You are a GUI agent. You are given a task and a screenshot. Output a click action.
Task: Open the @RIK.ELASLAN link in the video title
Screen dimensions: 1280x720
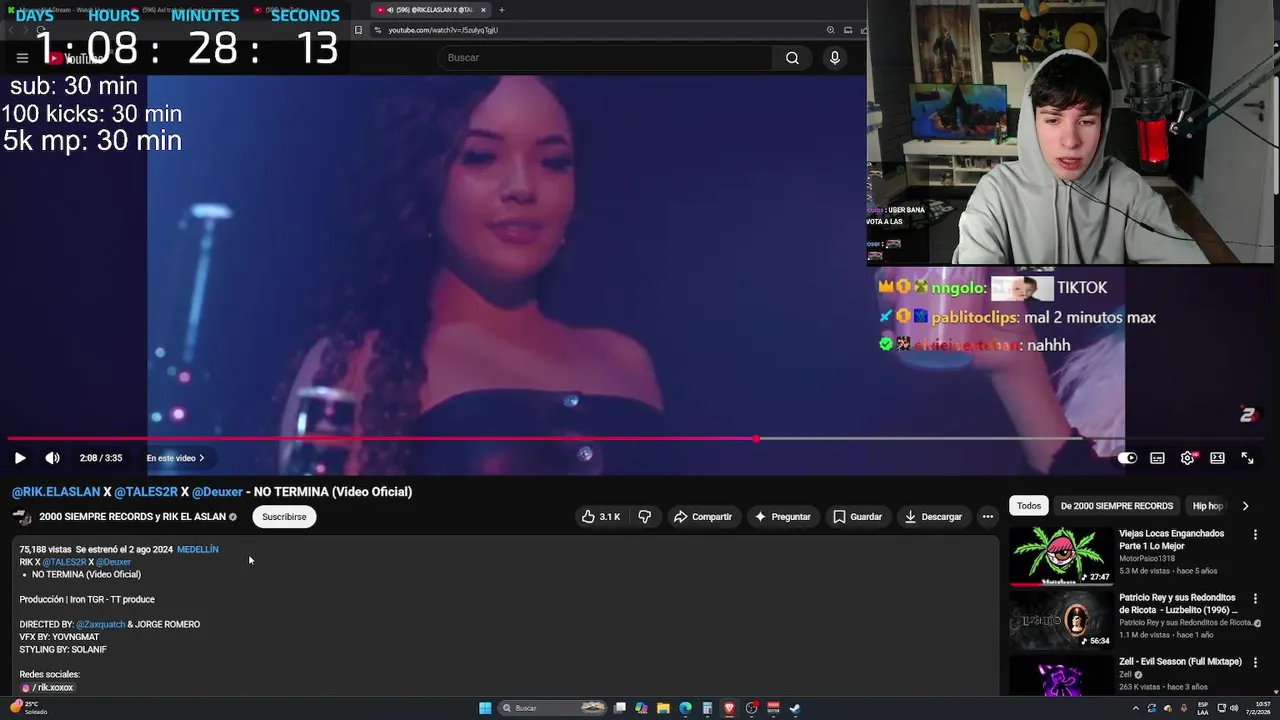point(56,492)
